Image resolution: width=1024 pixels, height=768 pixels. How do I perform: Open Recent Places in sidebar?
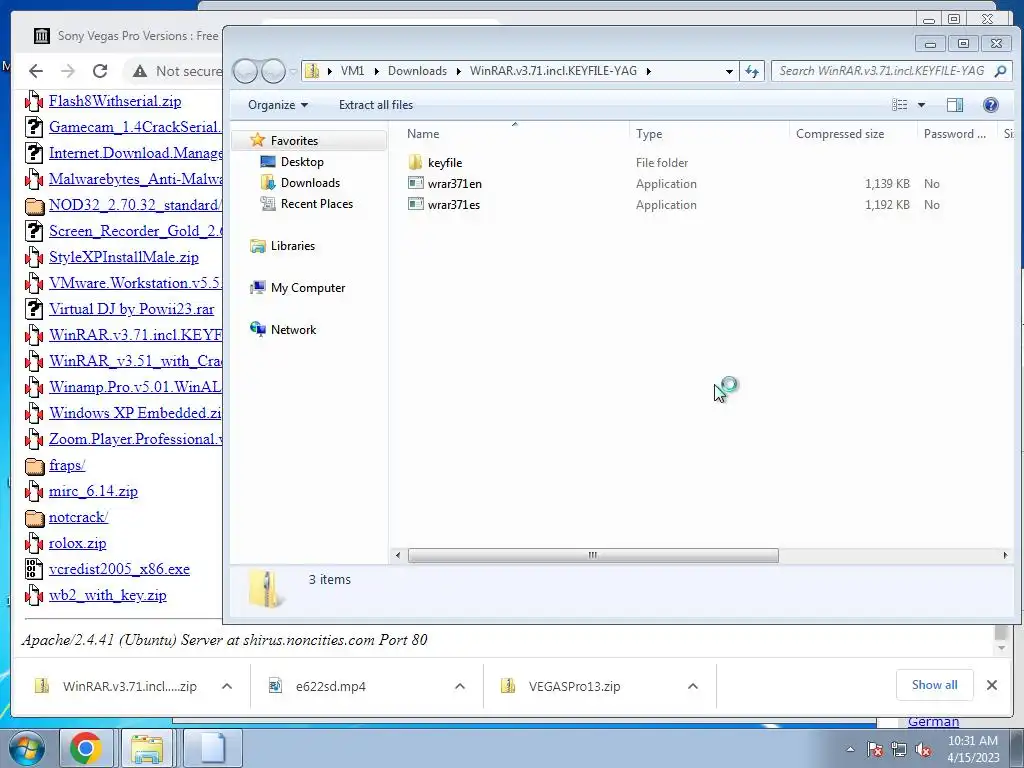[317, 203]
